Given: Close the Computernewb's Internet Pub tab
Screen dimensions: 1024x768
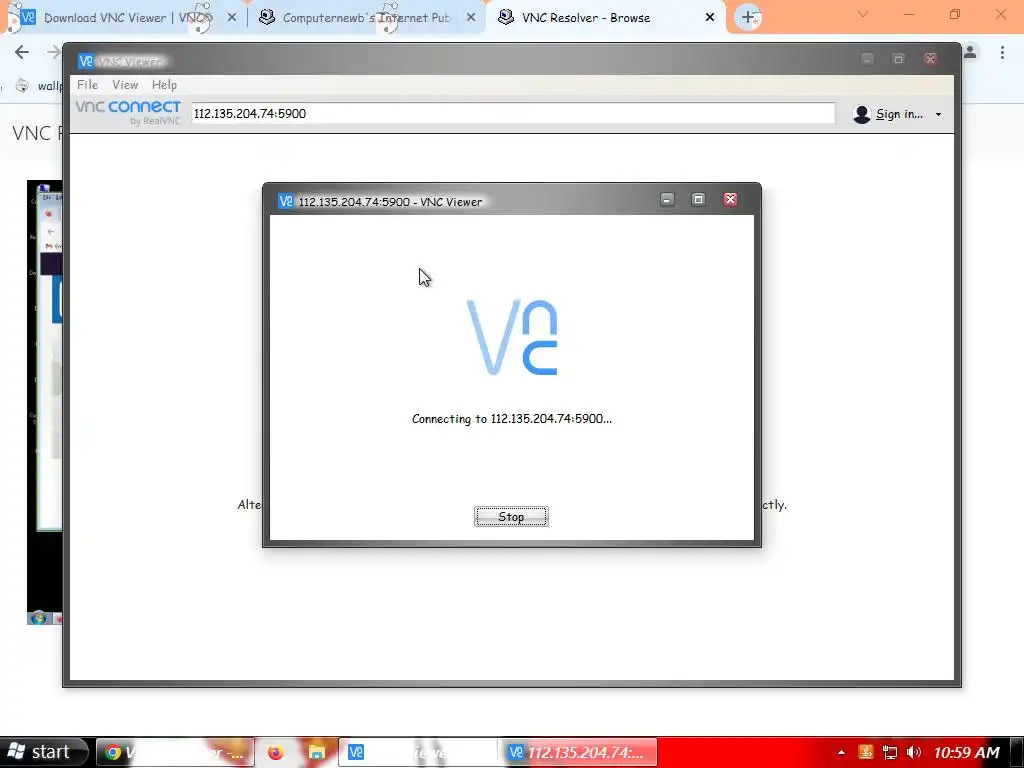Looking at the screenshot, I should coord(471,18).
